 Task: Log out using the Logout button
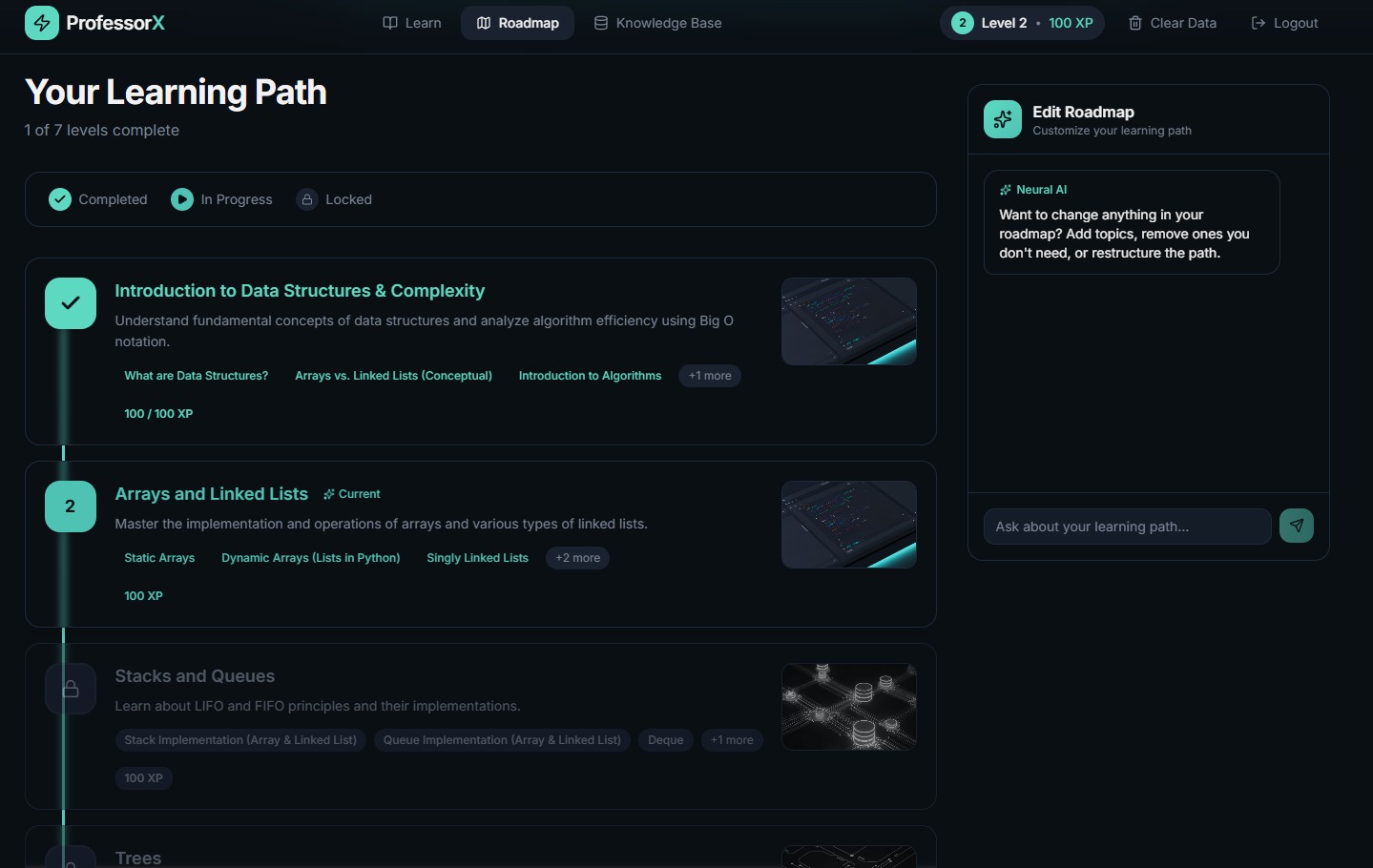click(1284, 23)
